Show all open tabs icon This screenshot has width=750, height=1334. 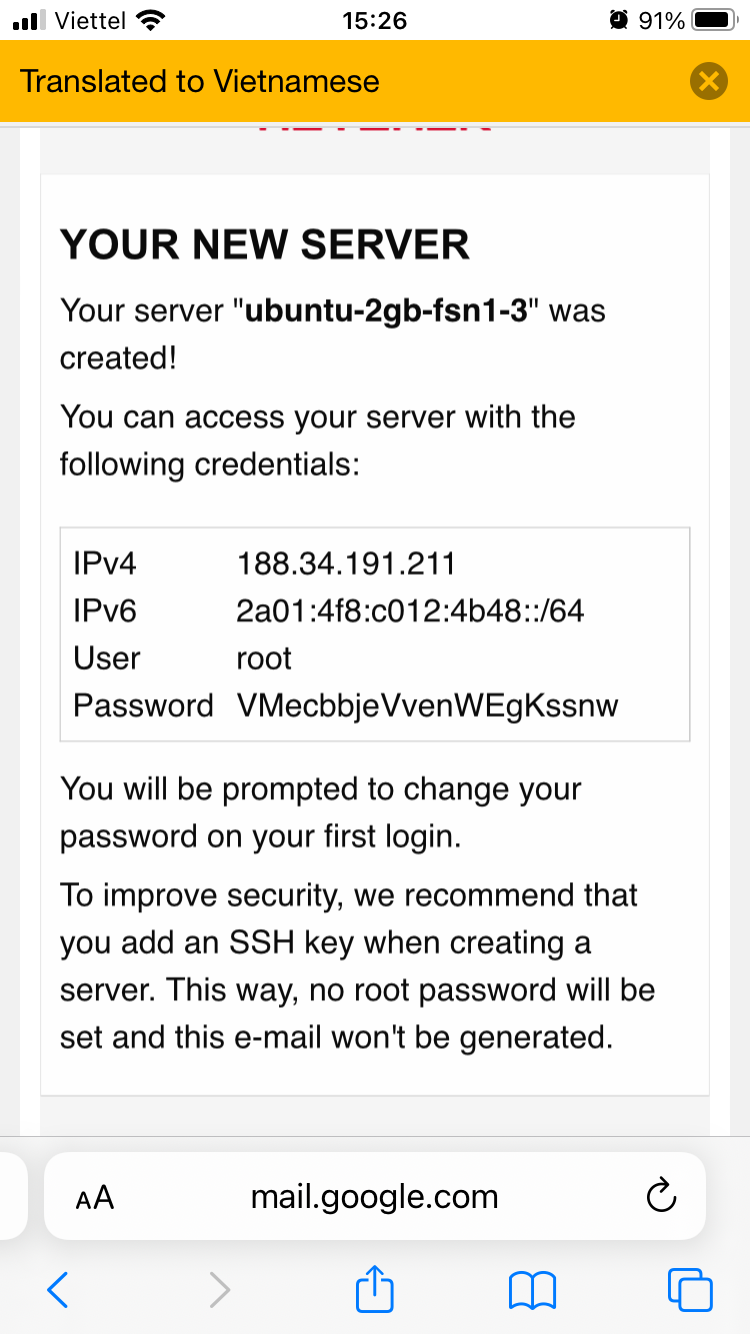click(x=690, y=1290)
